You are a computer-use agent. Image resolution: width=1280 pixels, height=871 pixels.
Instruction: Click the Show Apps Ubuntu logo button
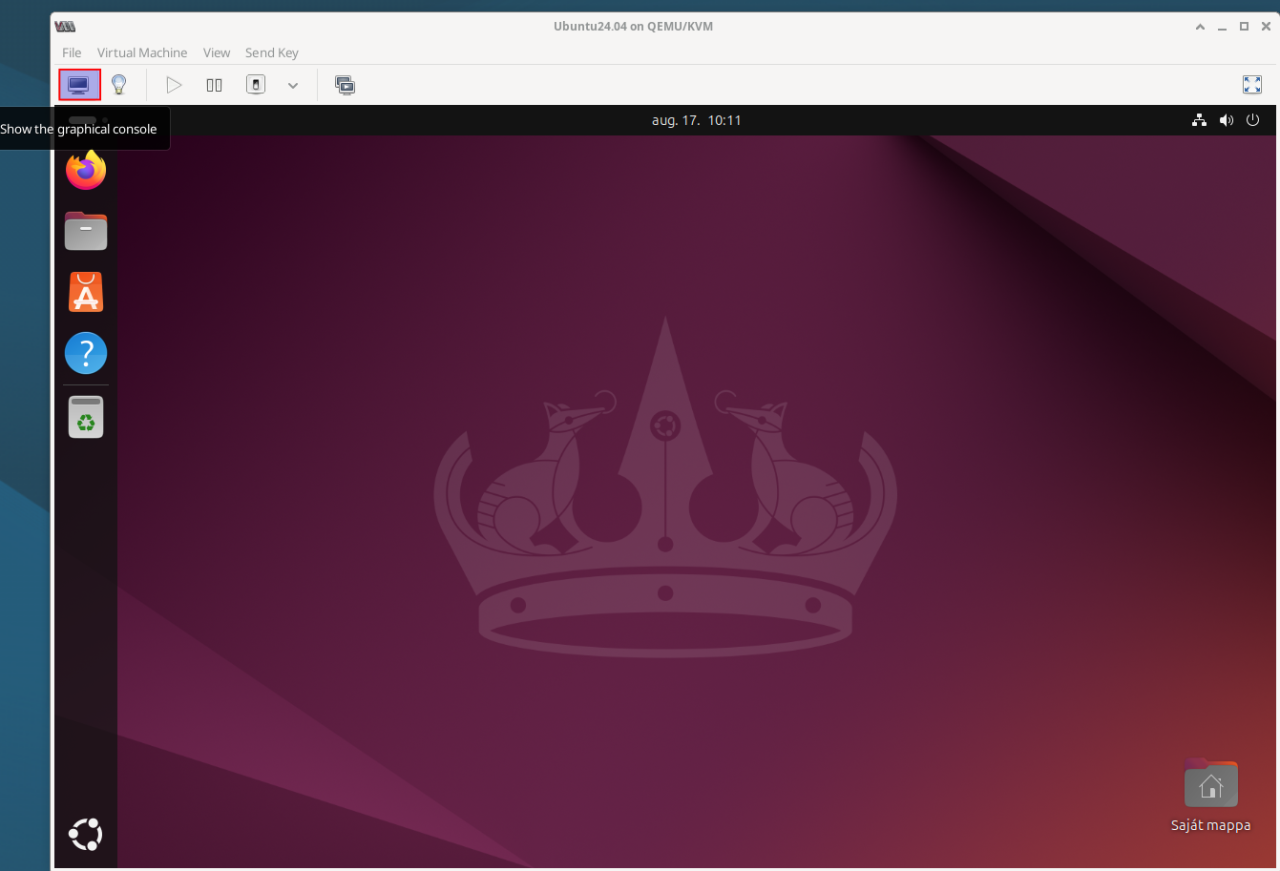coord(86,834)
